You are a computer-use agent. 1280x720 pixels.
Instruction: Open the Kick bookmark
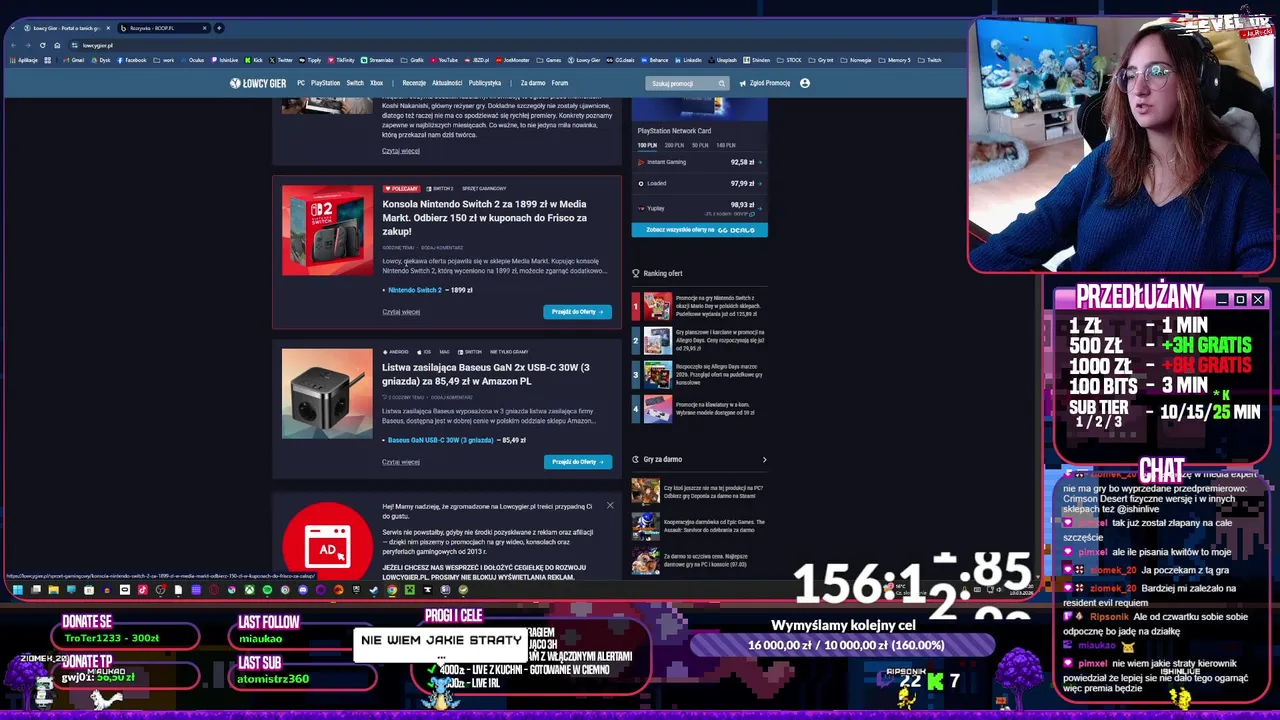[255, 60]
